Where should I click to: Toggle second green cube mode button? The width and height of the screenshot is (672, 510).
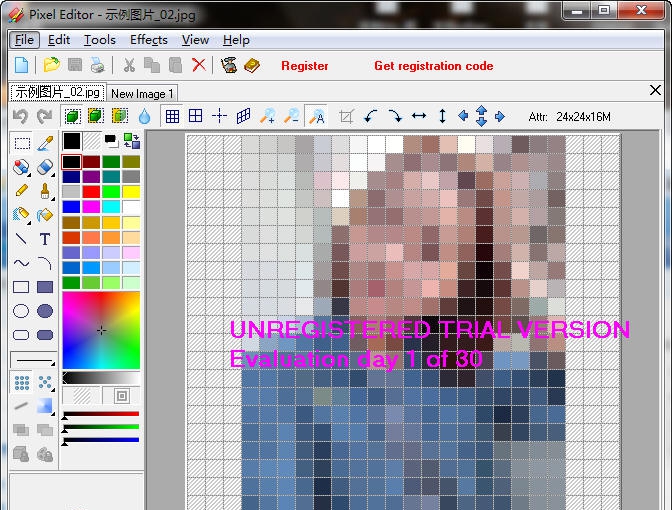point(96,116)
